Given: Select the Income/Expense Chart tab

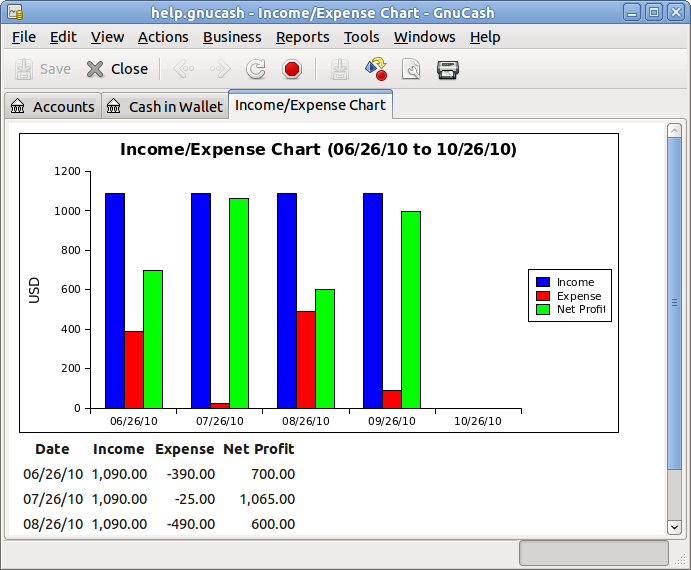Looking at the screenshot, I should tap(310, 105).
